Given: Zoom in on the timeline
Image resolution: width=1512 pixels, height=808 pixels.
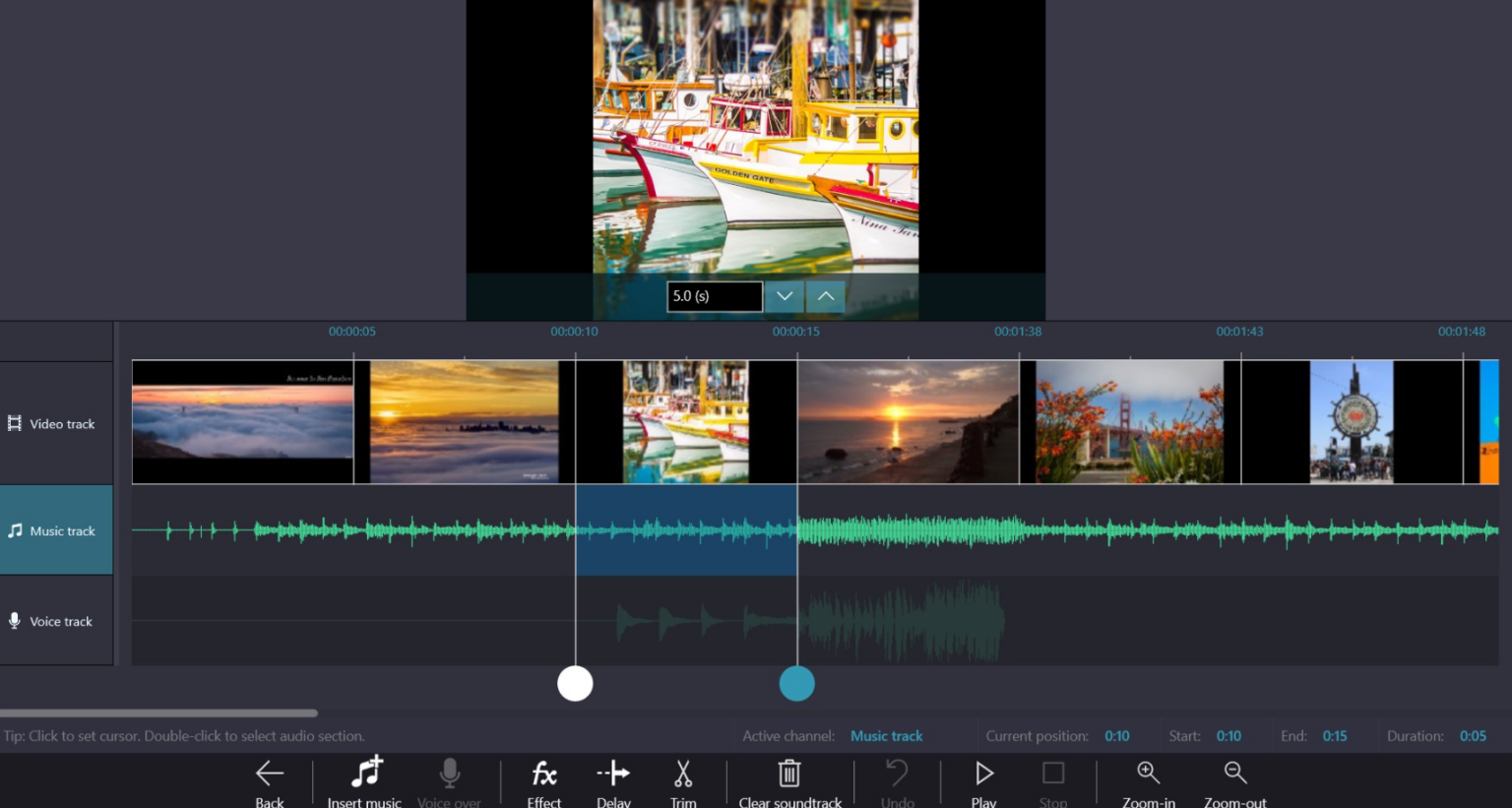Looking at the screenshot, I should (x=1148, y=774).
